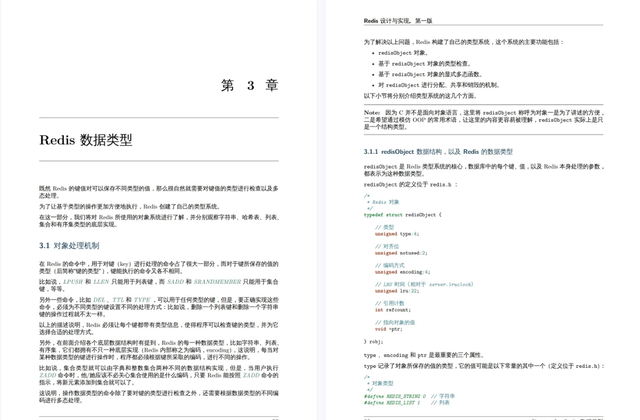Click the '* 对象类型' code comment
Viewport: 640px width, 420px height.
380,383
